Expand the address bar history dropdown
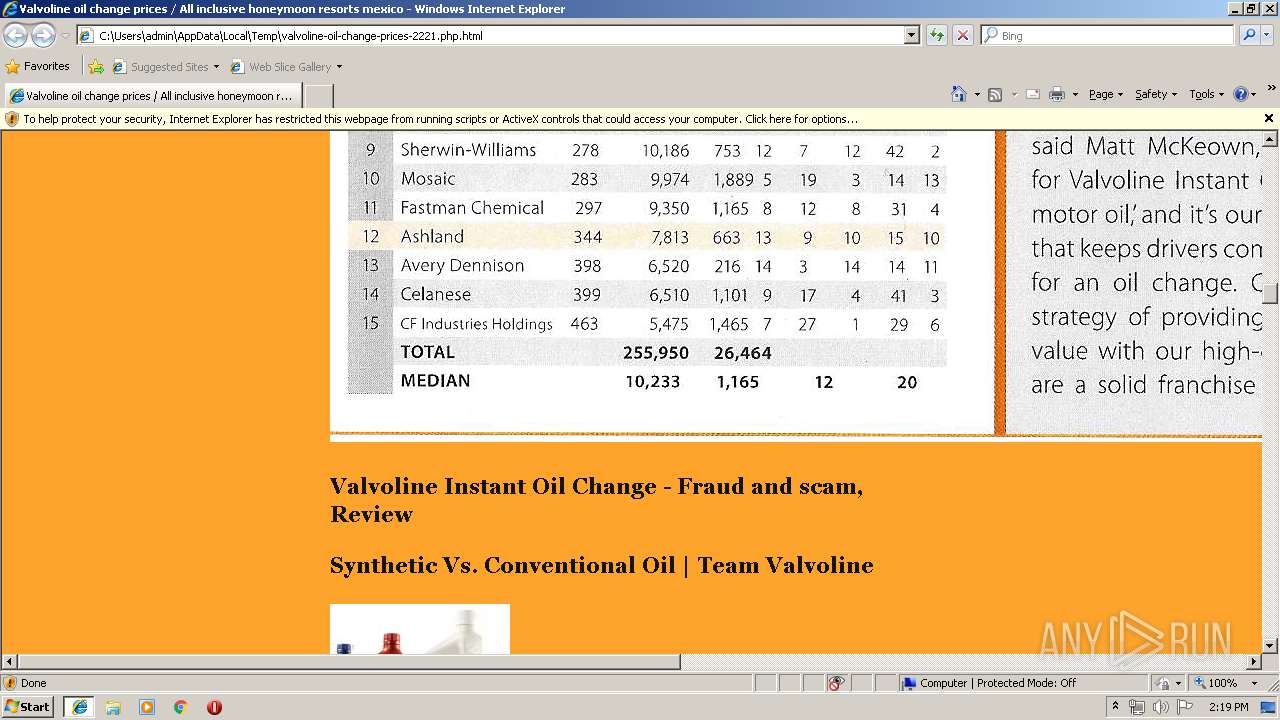This screenshot has height=720, width=1280. click(x=911, y=35)
